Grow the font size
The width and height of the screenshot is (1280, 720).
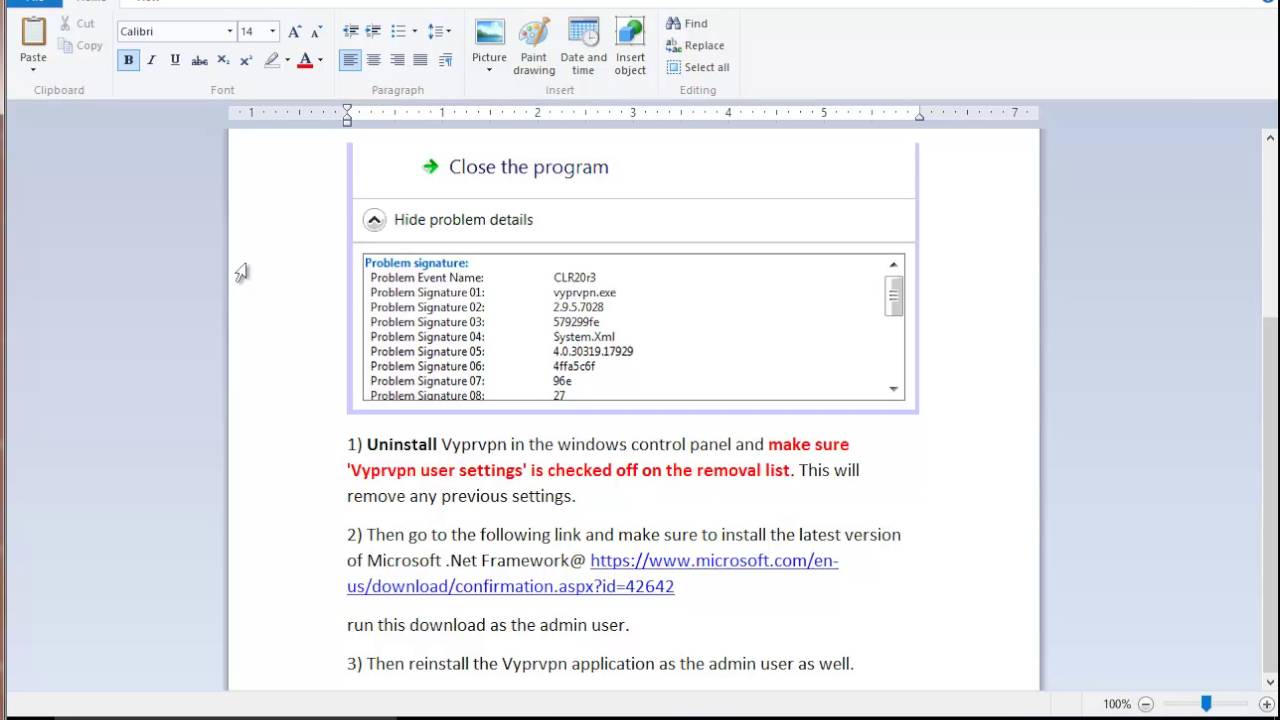point(294,32)
